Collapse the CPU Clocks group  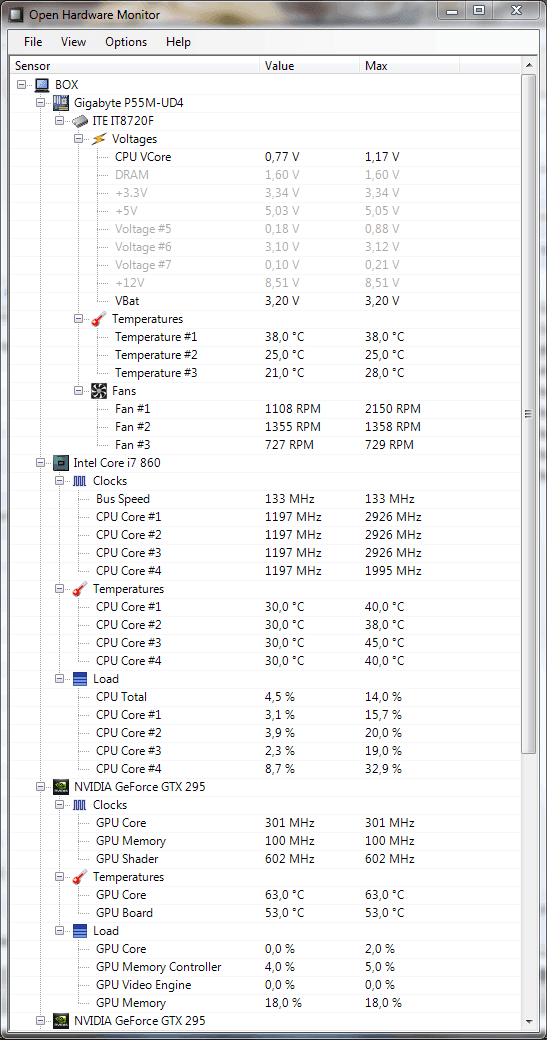59,481
